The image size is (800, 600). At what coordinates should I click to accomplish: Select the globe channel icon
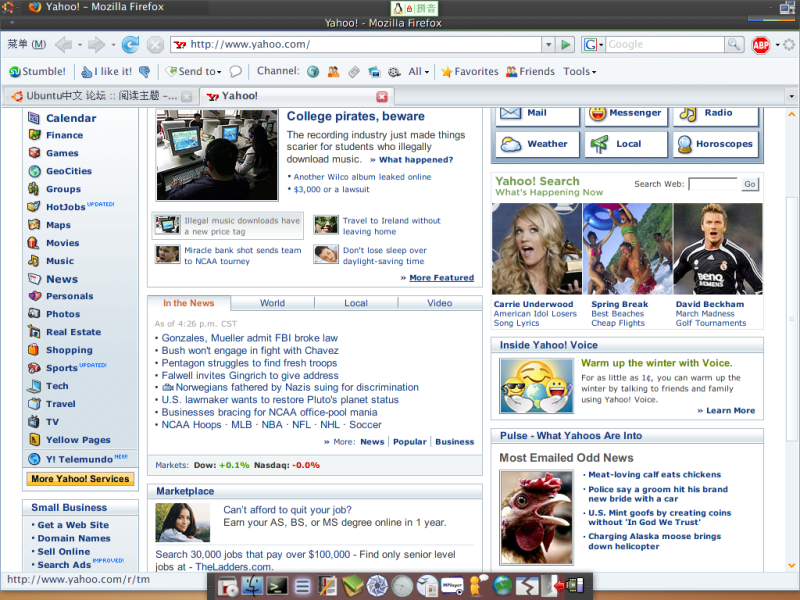point(313,72)
